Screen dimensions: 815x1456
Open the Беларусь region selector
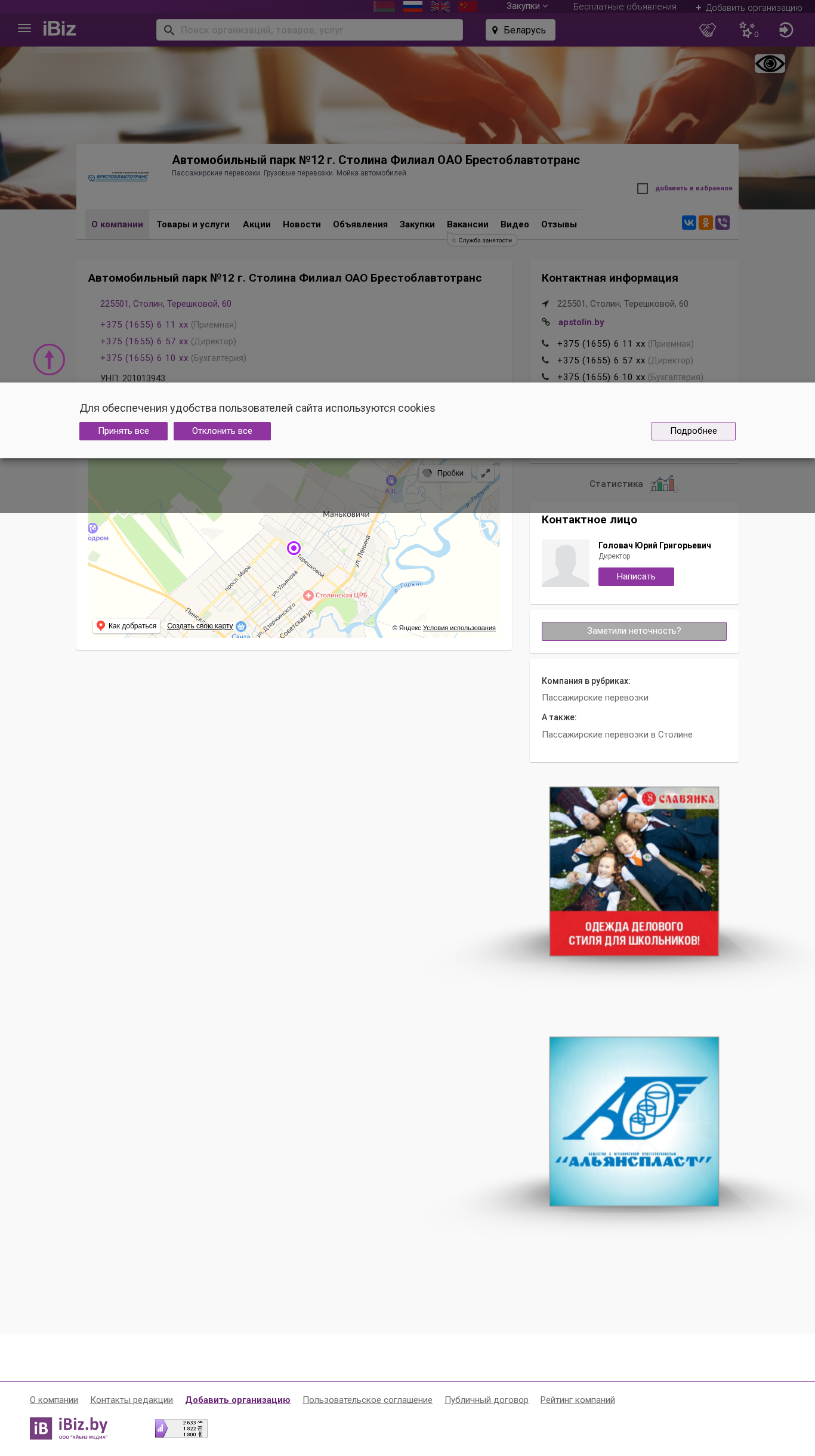520,30
